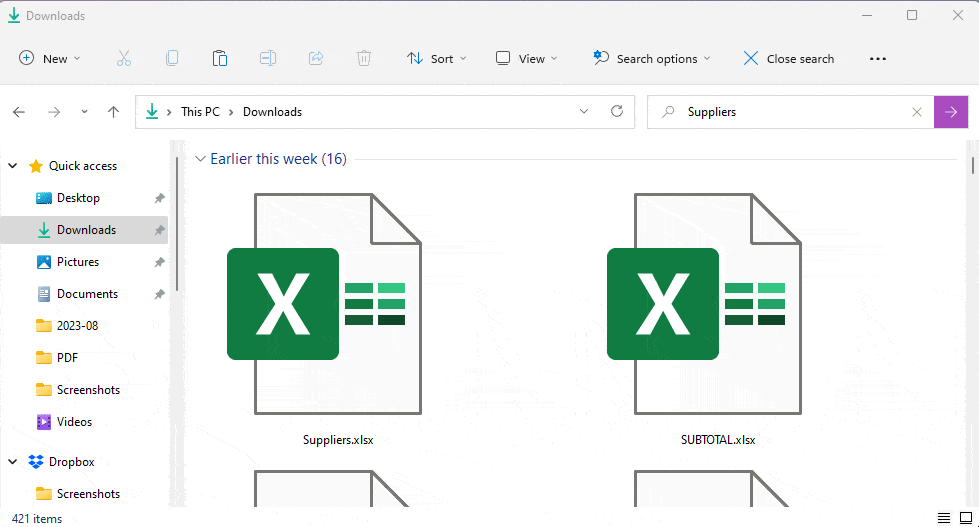The width and height of the screenshot is (979, 527).
Task: Open the PDF folder
Action: pyautogui.click(x=67, y=358)
